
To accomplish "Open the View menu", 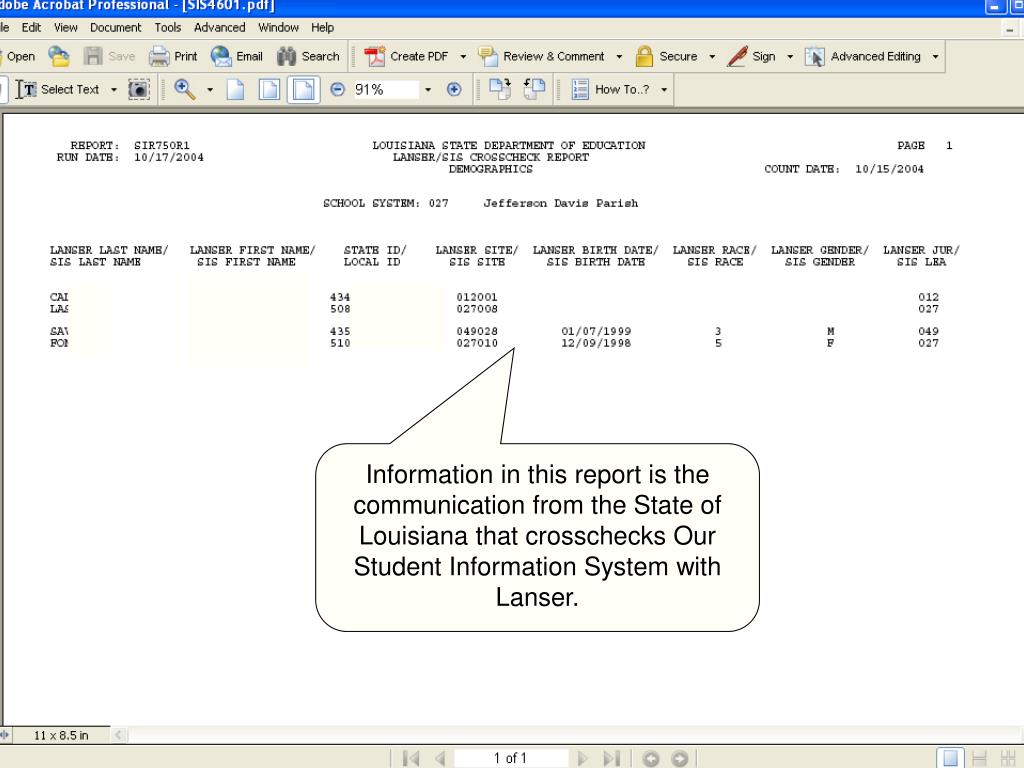I will 65,27.
